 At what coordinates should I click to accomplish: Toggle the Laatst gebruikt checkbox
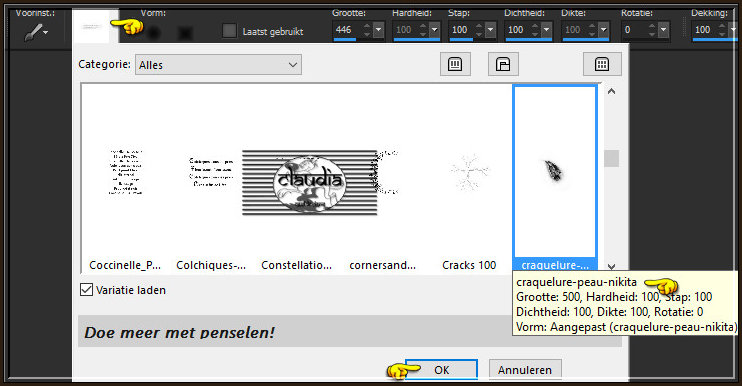click(230, 31)
